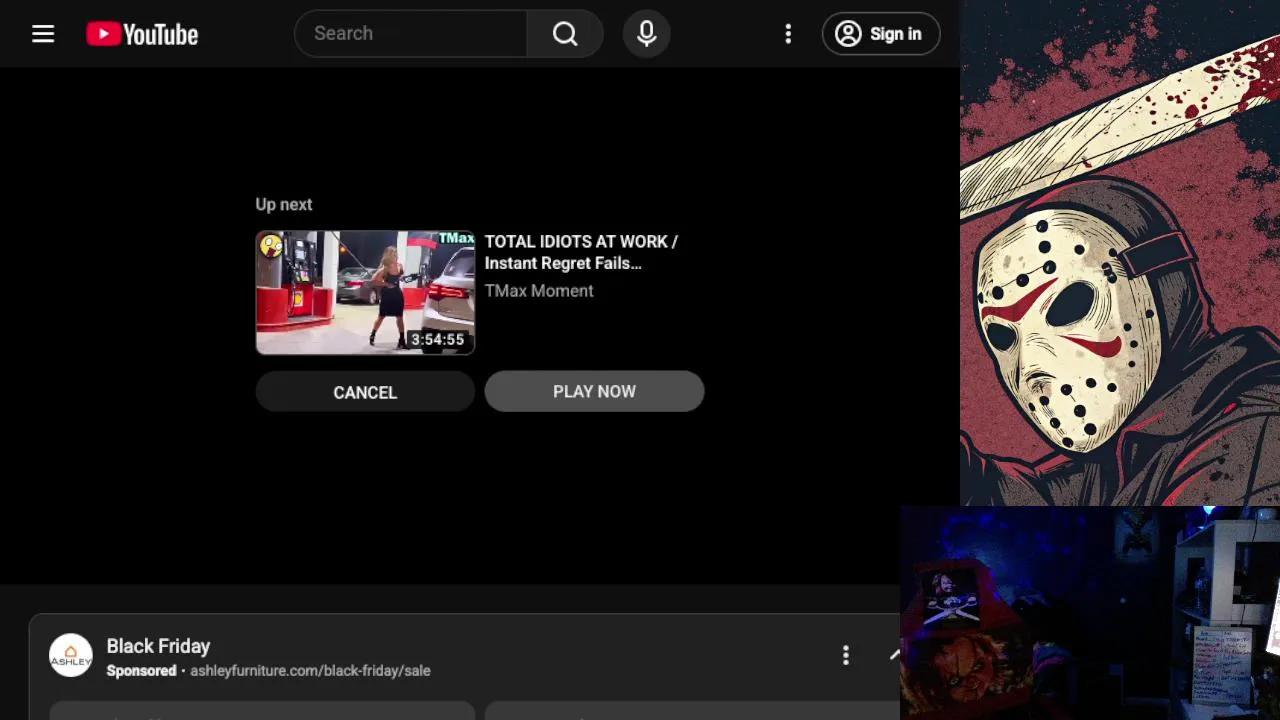
Task: Click the magnifying glass search button
Action: coord(565,33)
